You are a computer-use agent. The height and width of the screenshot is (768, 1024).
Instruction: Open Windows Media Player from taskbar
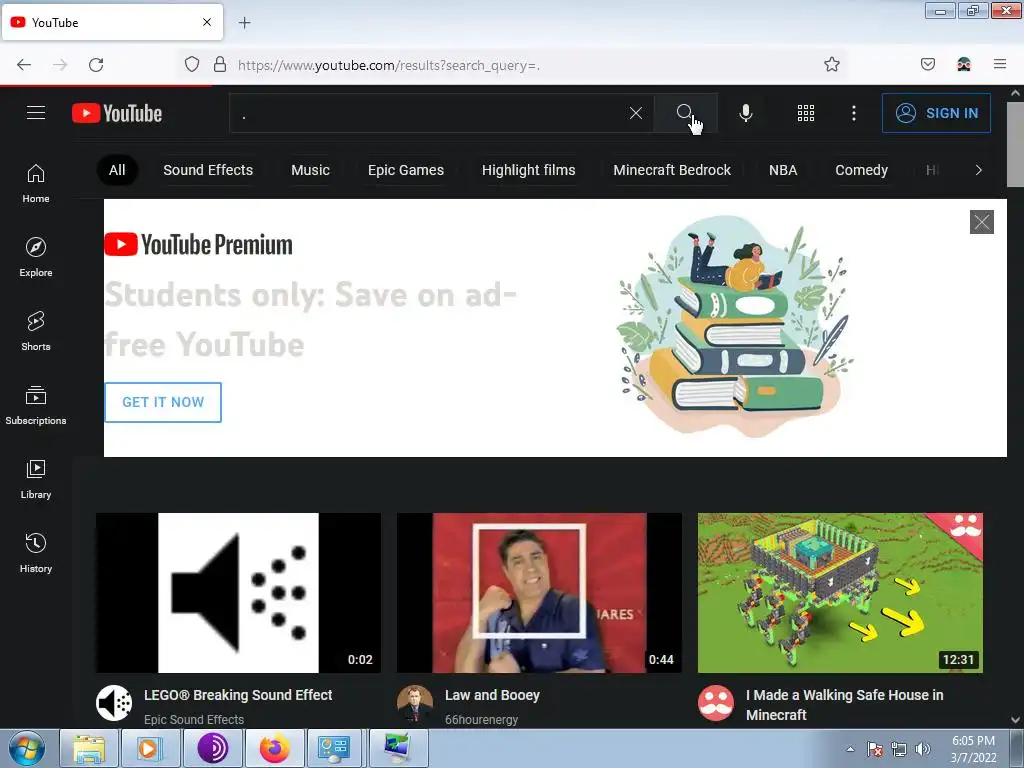click(150, 748)
